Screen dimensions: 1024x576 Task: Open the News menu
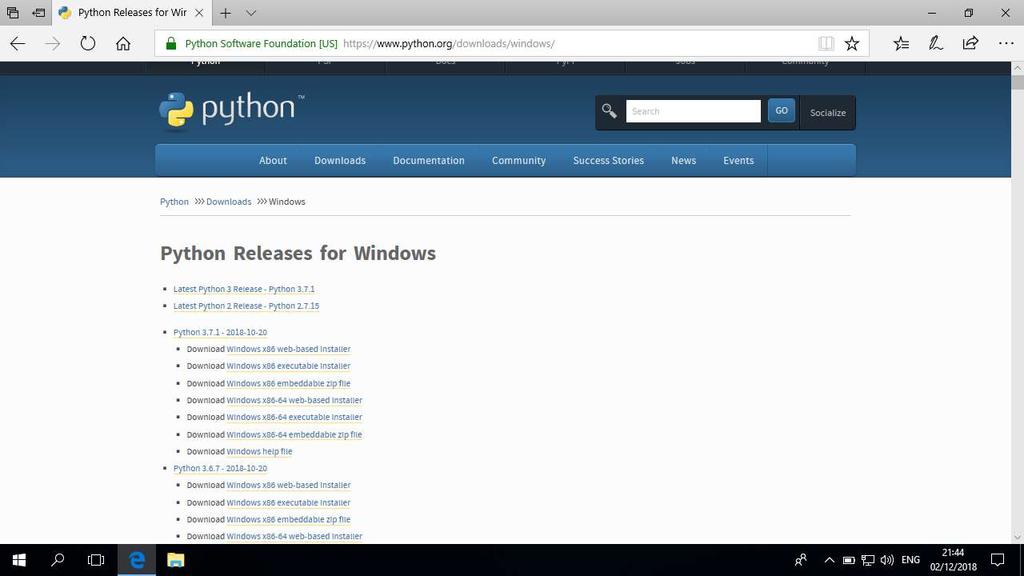point(683,161)
